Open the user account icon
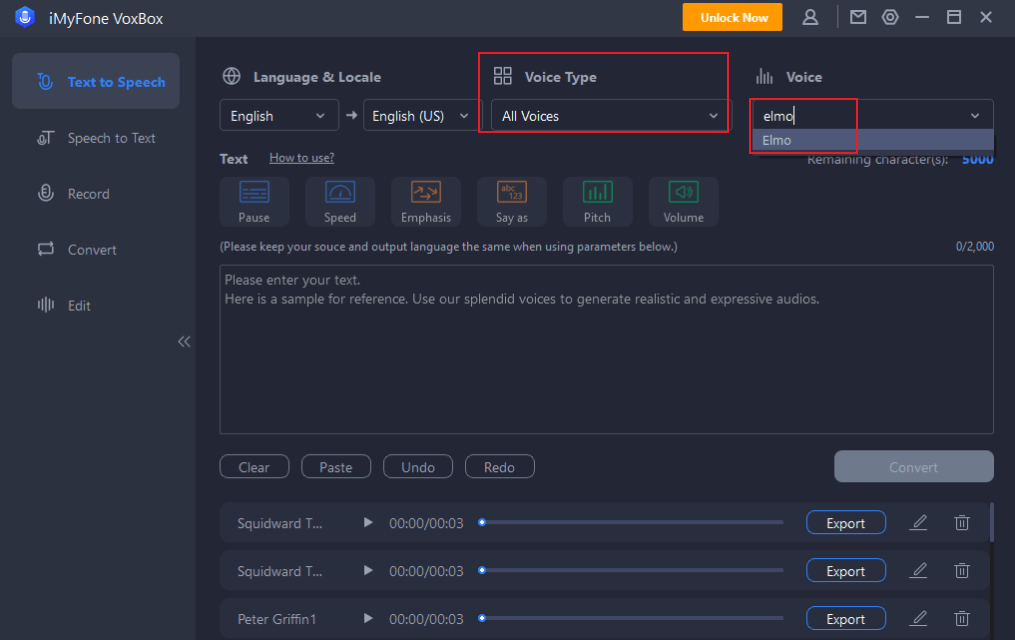 click(x=810, y=17)
